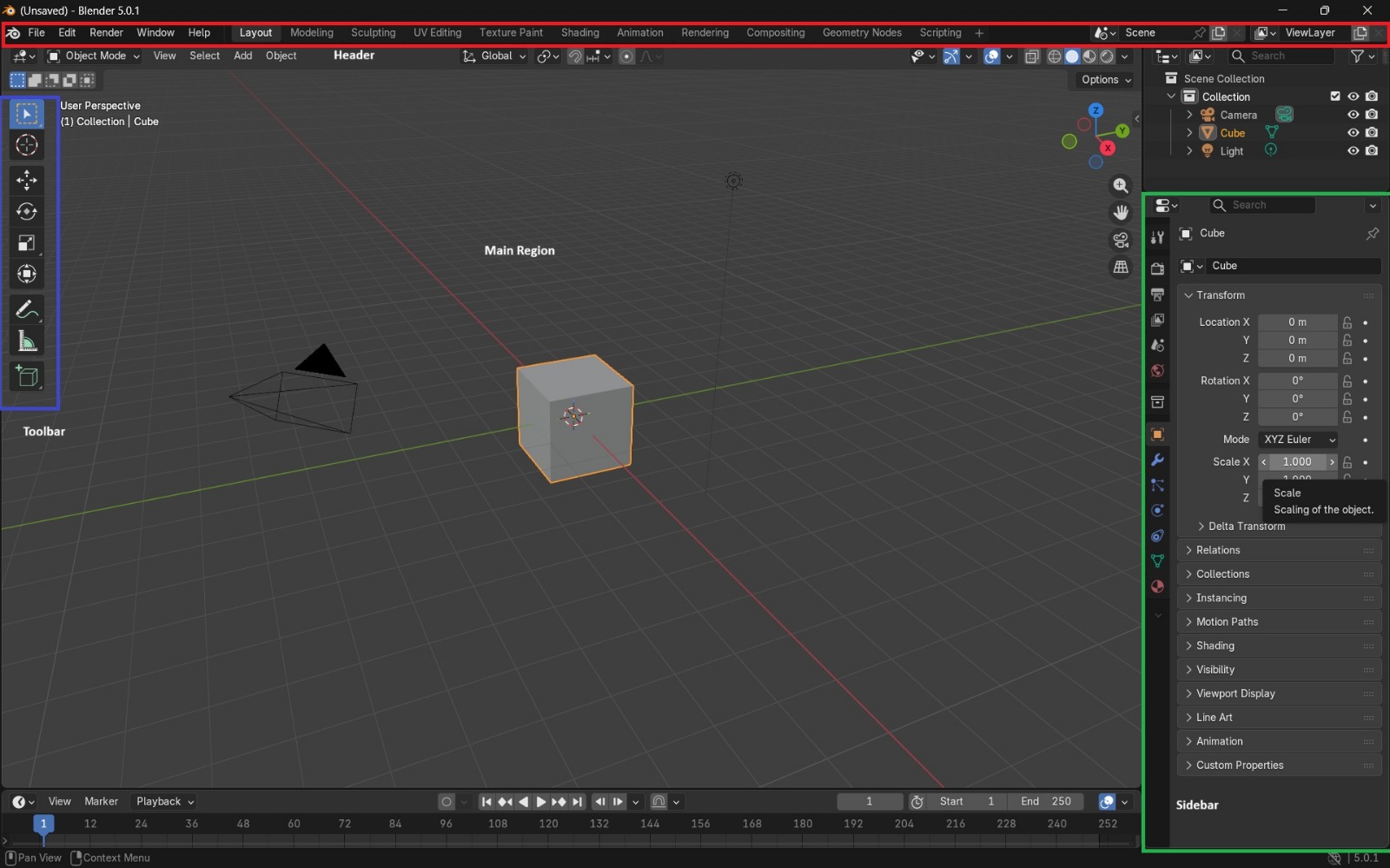Uncheck the Collection exclusion checkbox

(1334, 96)
